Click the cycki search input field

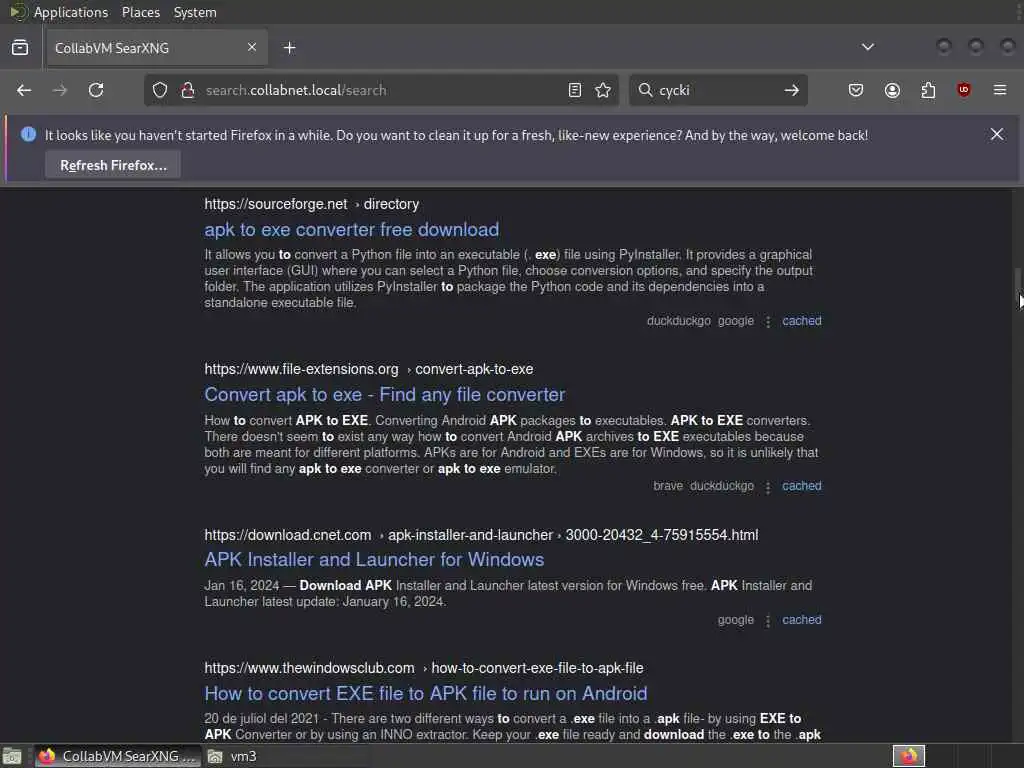pyautogui.click(x=718, y=90)
